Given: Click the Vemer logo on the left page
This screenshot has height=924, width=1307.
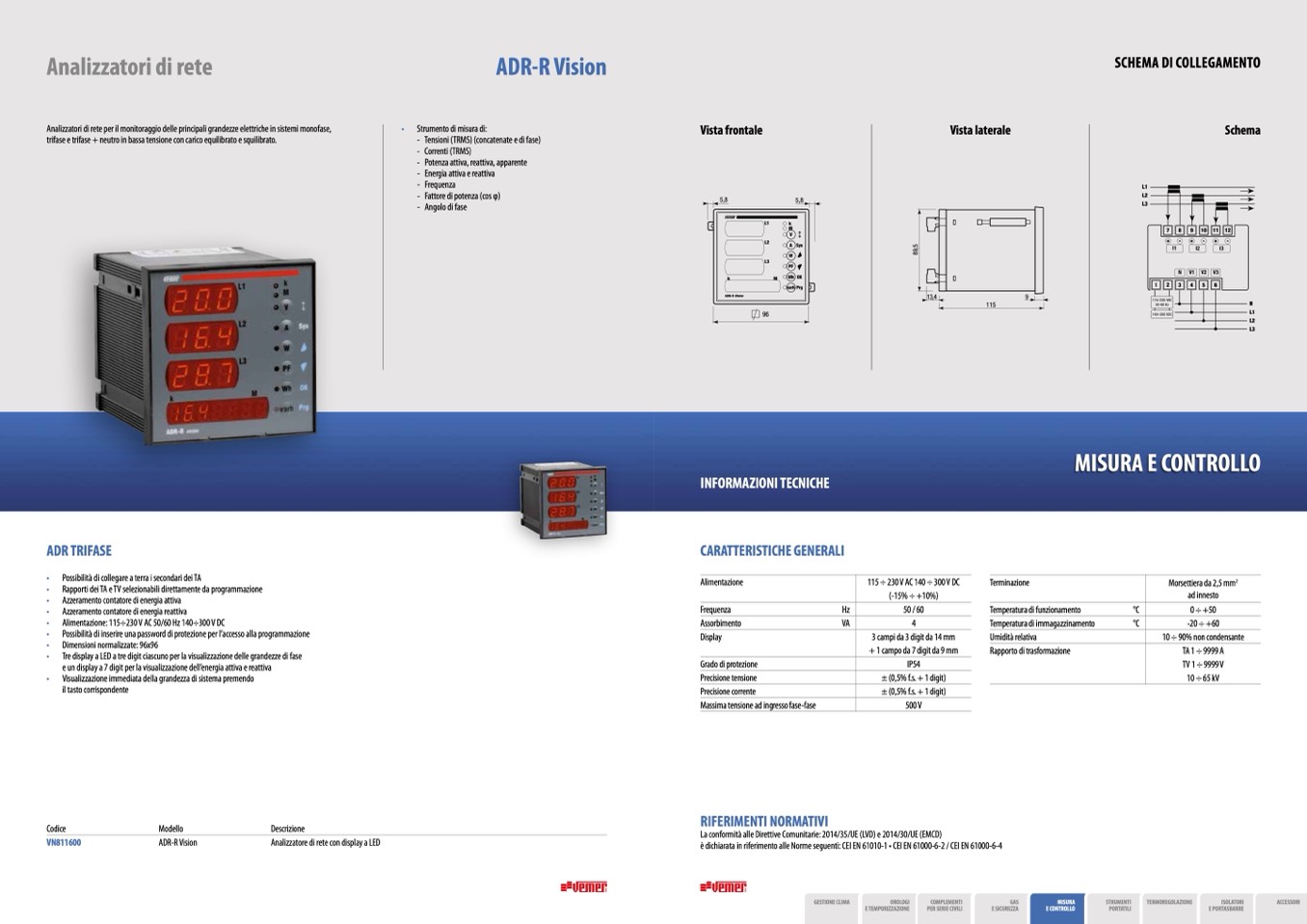Looking at the screenshot, I should tap(584, 886).
